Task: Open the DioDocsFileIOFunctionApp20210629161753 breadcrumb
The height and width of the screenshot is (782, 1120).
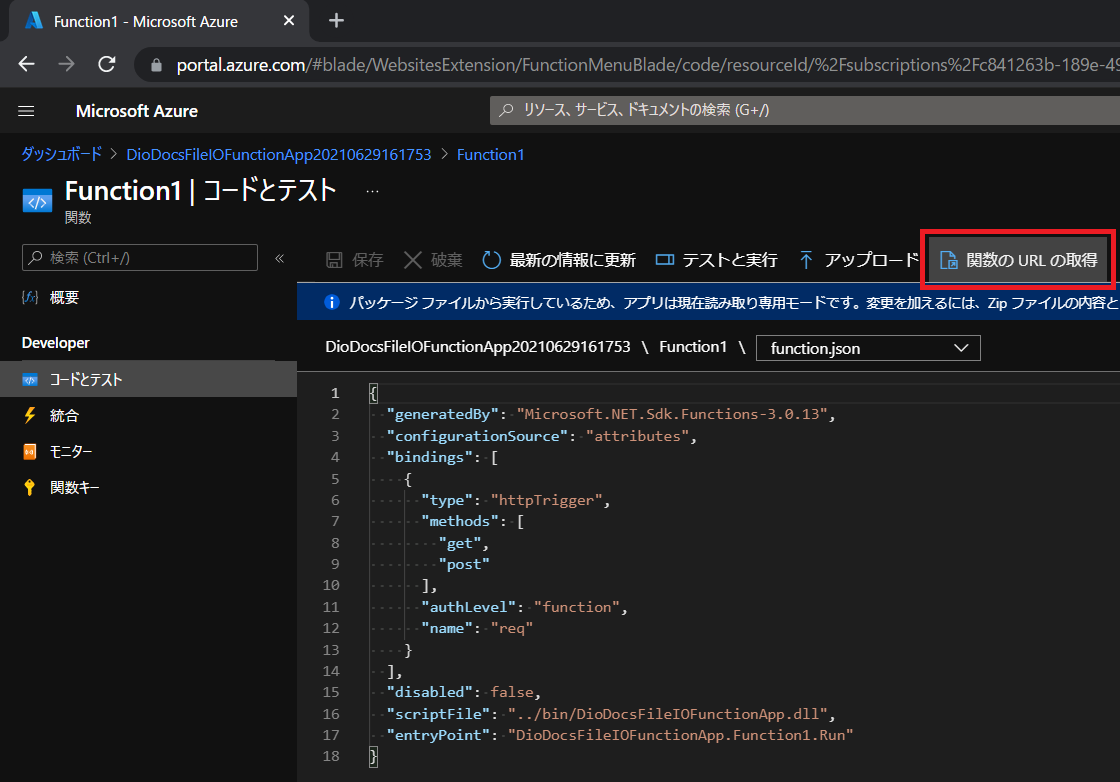Action: tap(279, 154)
